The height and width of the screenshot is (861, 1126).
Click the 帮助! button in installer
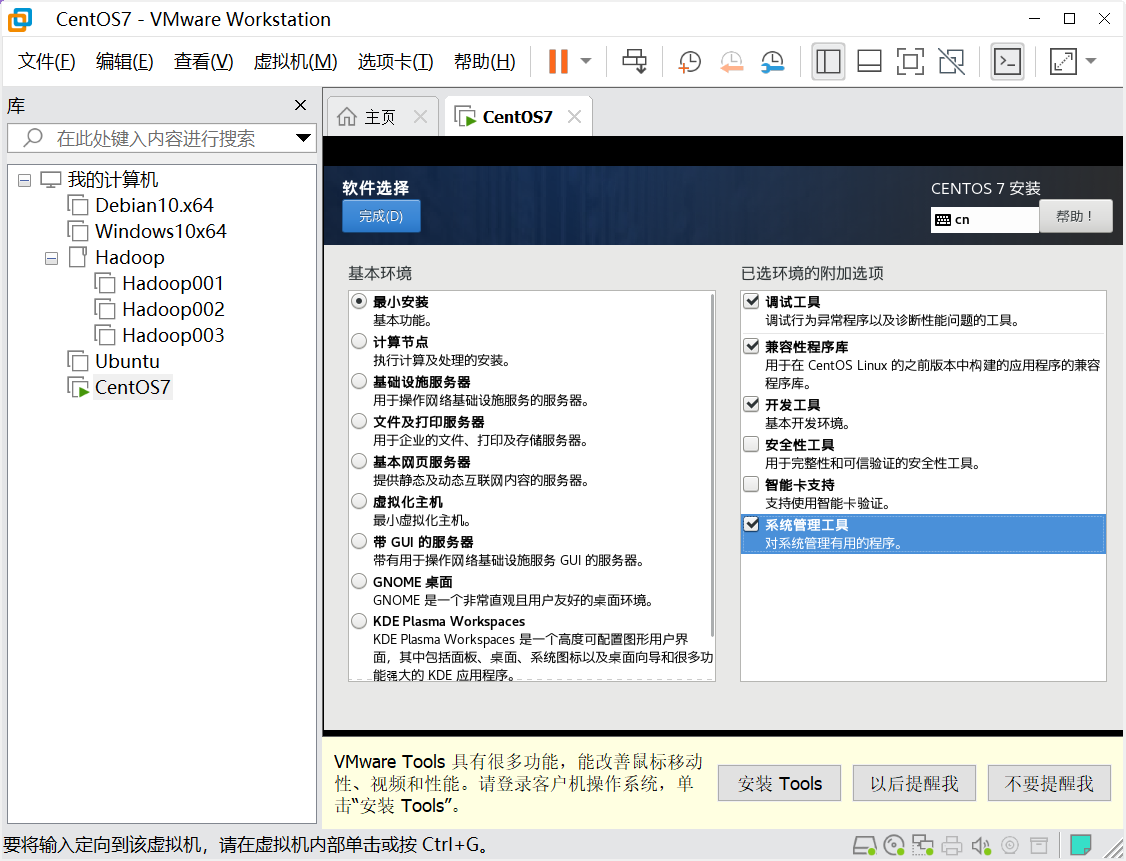[1075, 216]
